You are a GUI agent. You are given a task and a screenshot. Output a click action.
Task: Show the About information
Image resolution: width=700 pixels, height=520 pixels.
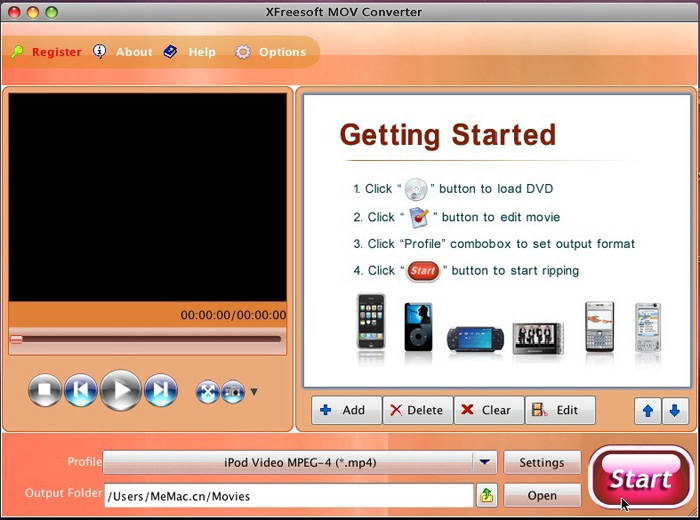[123, 52]
